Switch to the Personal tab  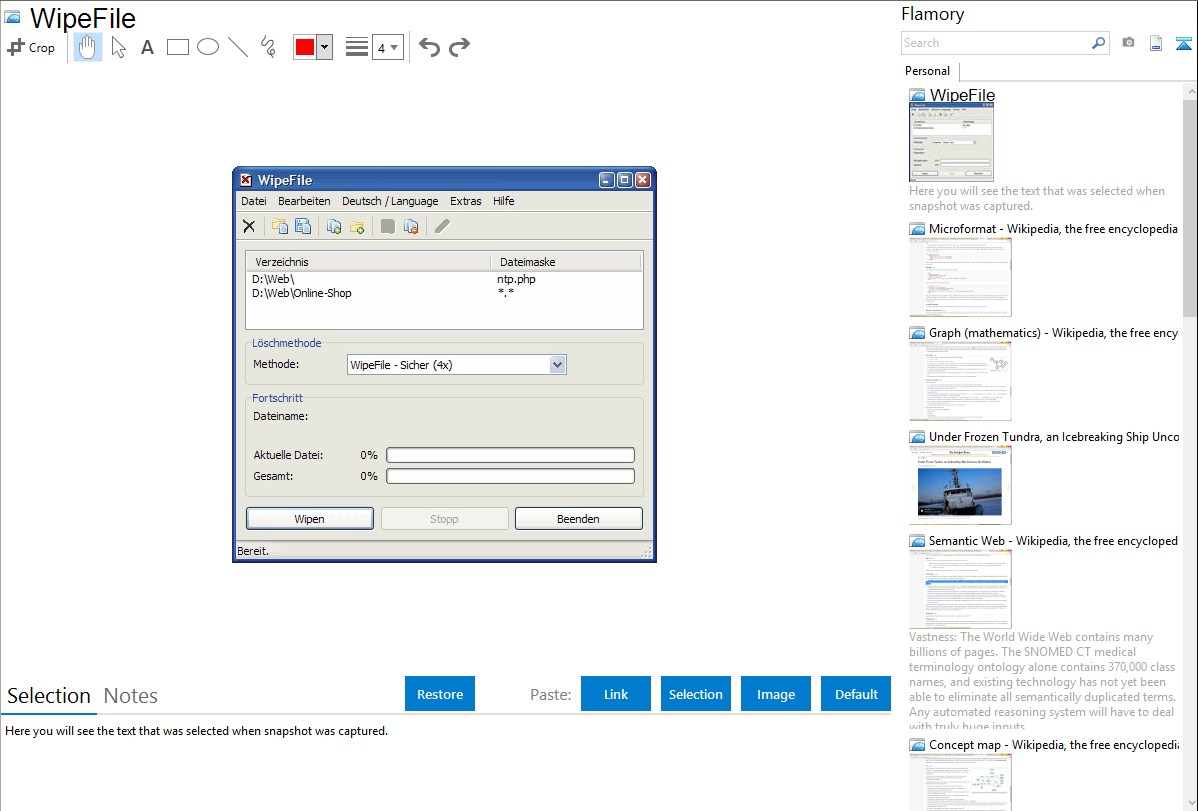928,71
